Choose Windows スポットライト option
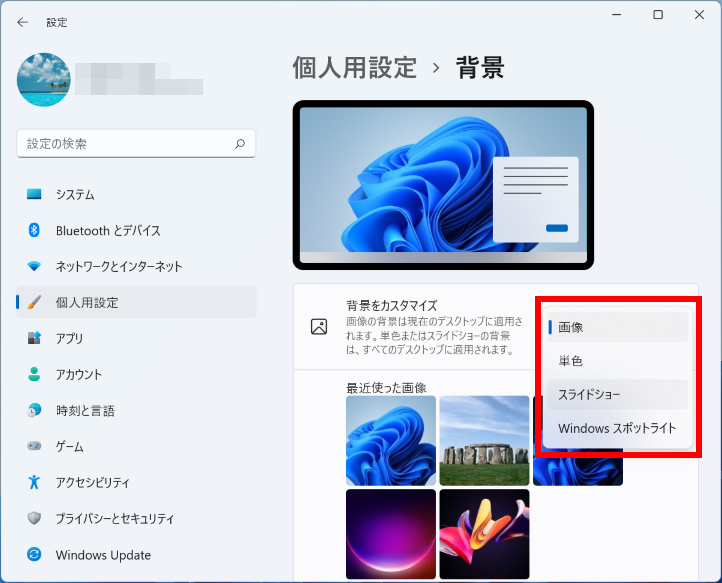722x583 pixels. [617, 428]
